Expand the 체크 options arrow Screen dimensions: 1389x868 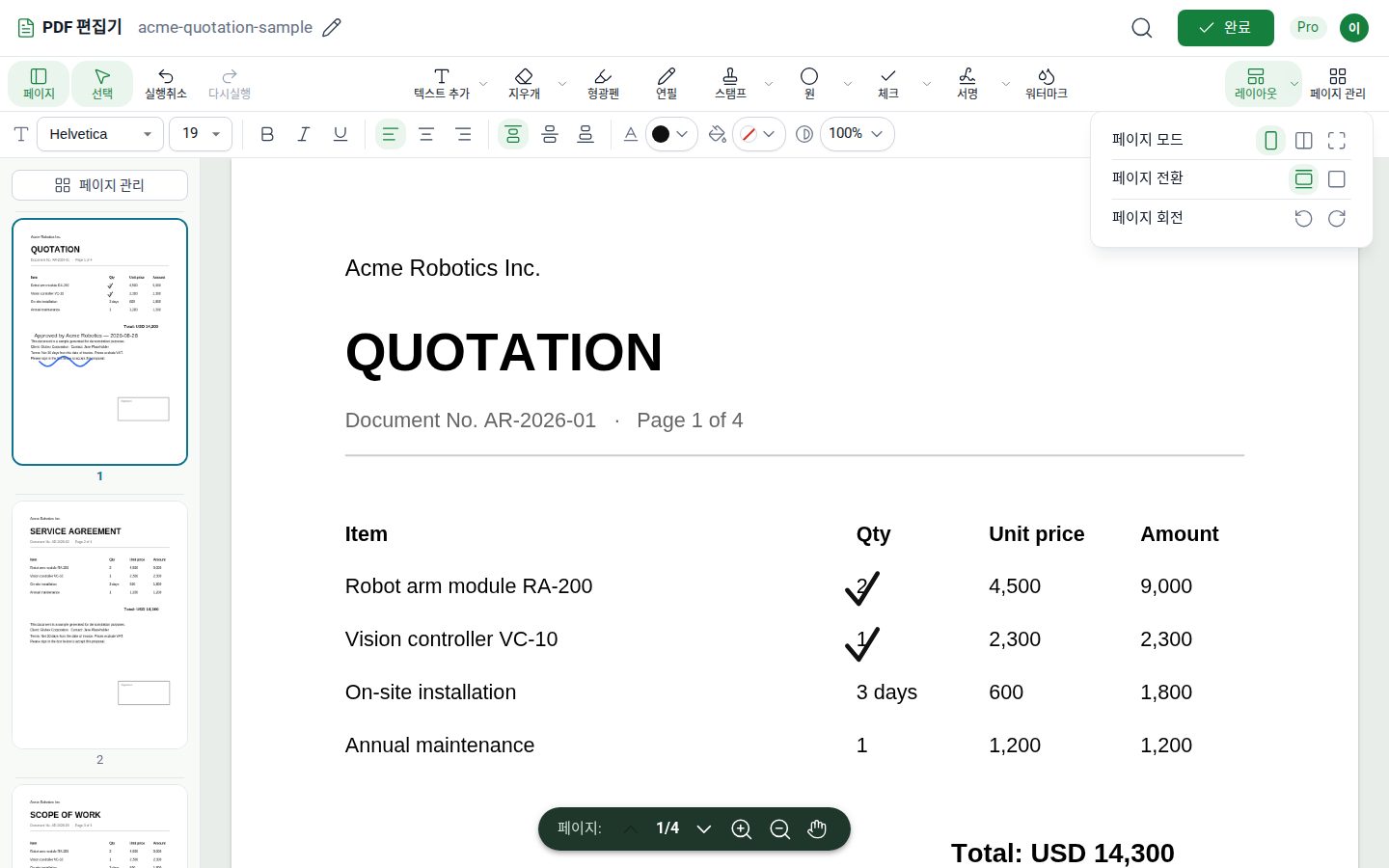pos(927,84)
